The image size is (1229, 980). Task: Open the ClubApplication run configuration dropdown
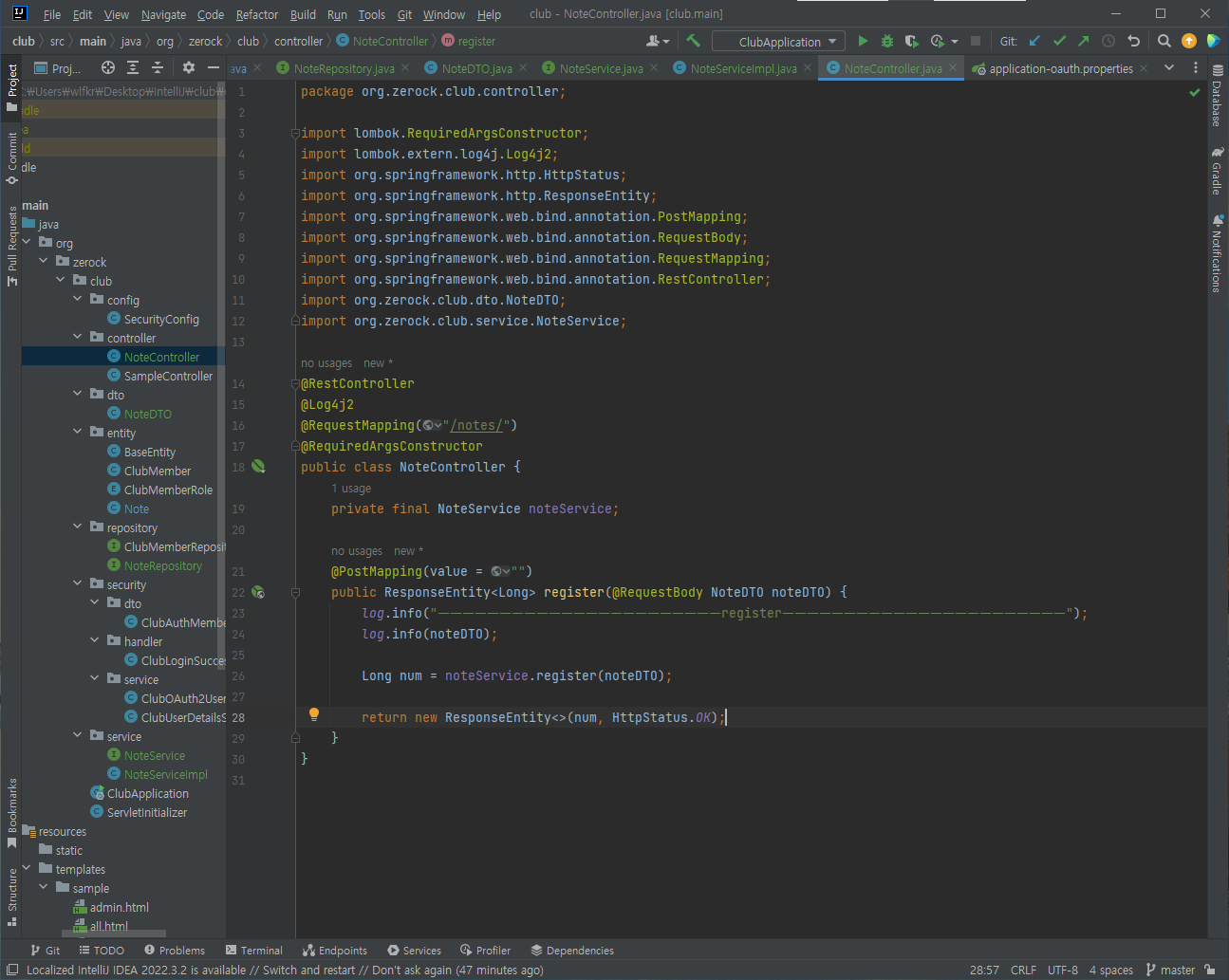[778, 41]
